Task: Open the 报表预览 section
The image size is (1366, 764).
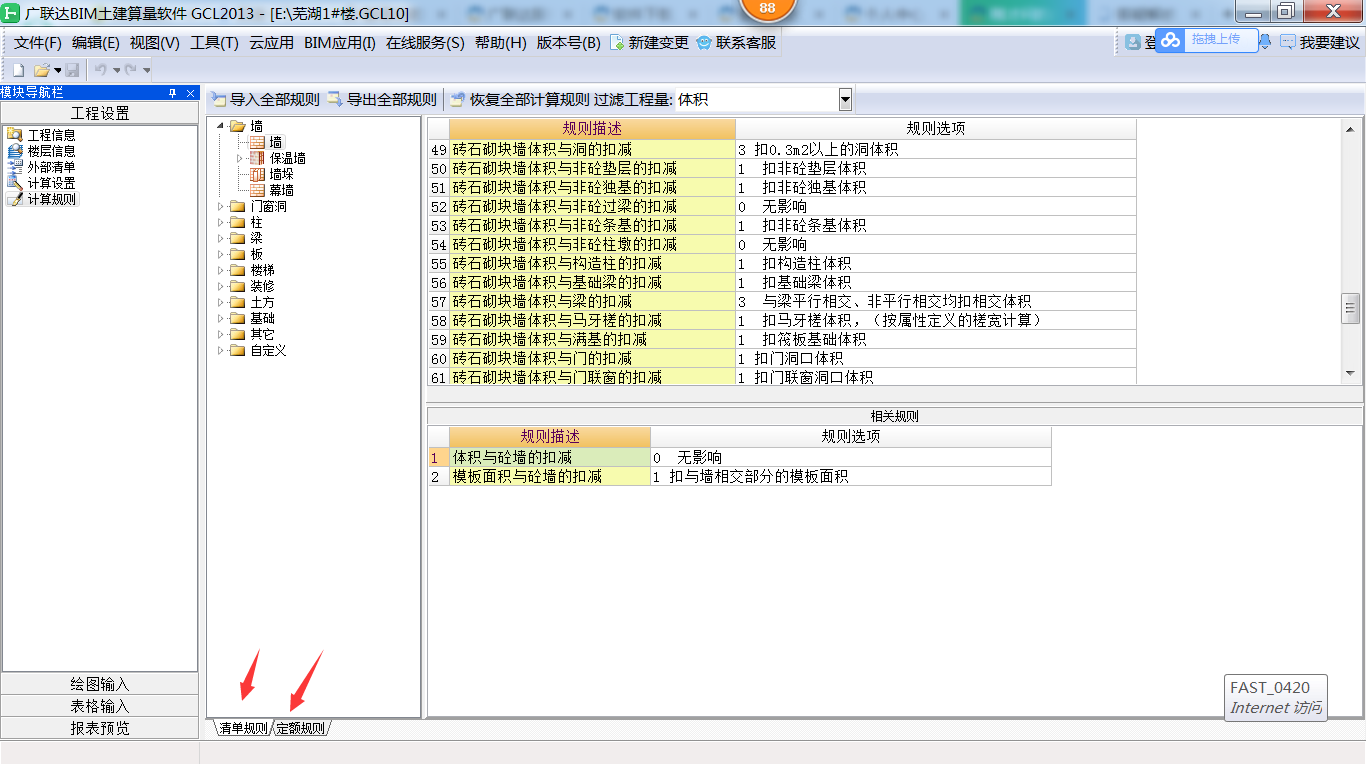Action: coord(100,728)
